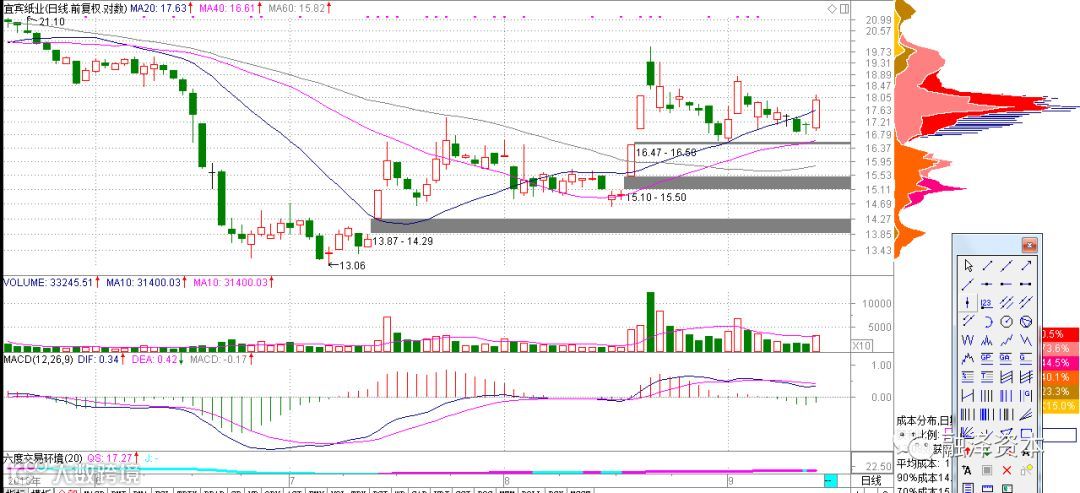Click the MACD(12,26,9) indicator title
This screenshot has width=1080, height=493.
point(39,359)
